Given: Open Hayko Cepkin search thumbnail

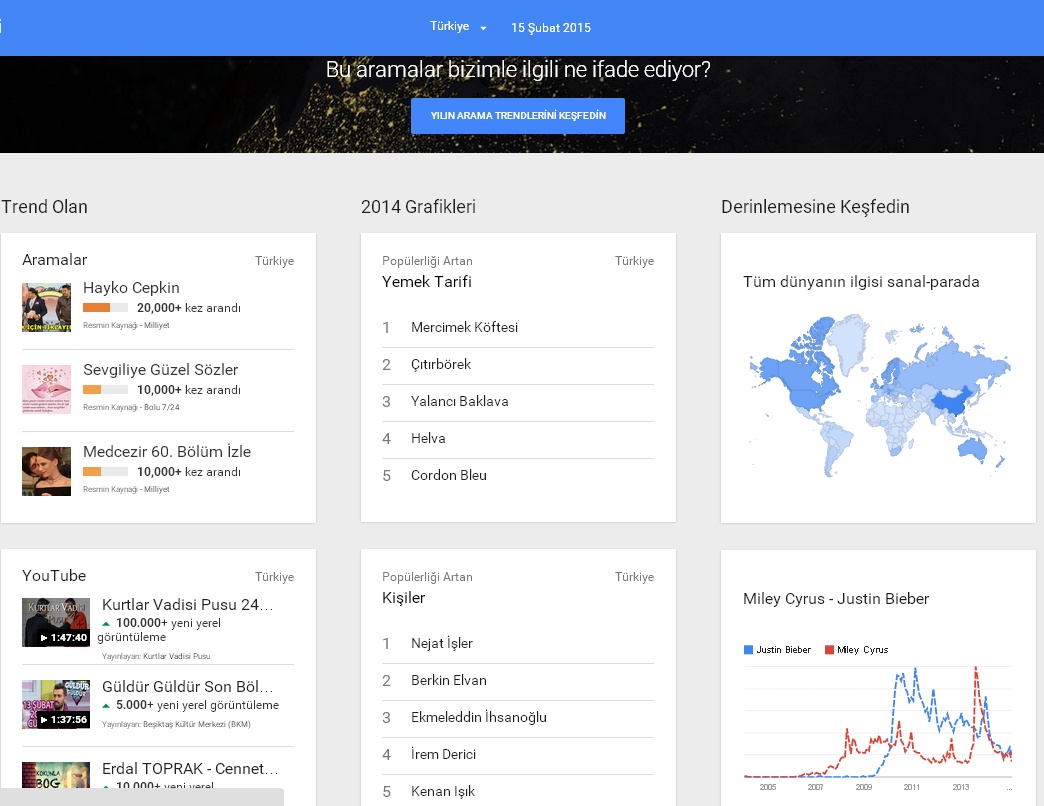Looking at the screenshot, I should click(46, 308).
